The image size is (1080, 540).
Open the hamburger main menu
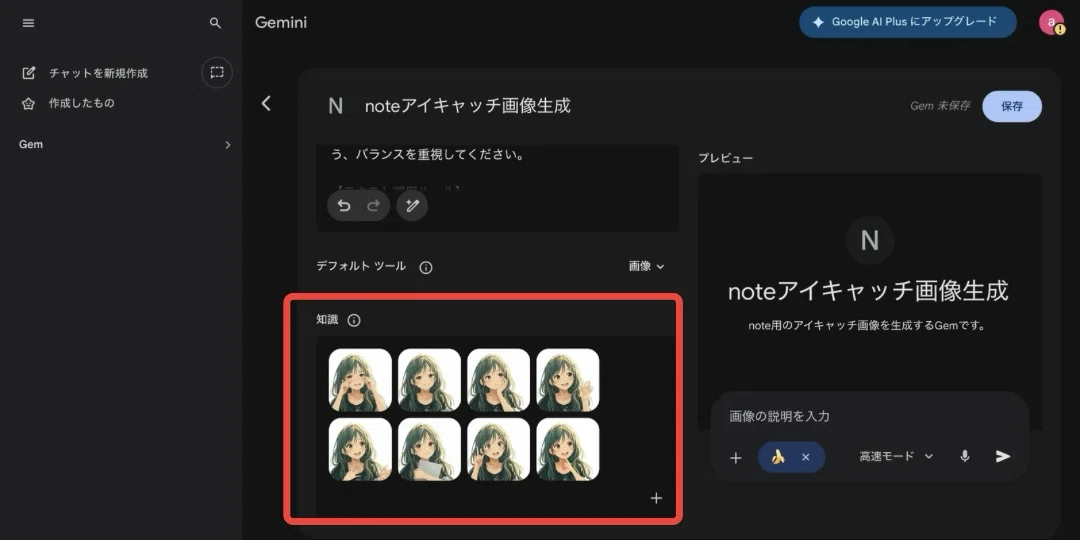tap(28, 23)
